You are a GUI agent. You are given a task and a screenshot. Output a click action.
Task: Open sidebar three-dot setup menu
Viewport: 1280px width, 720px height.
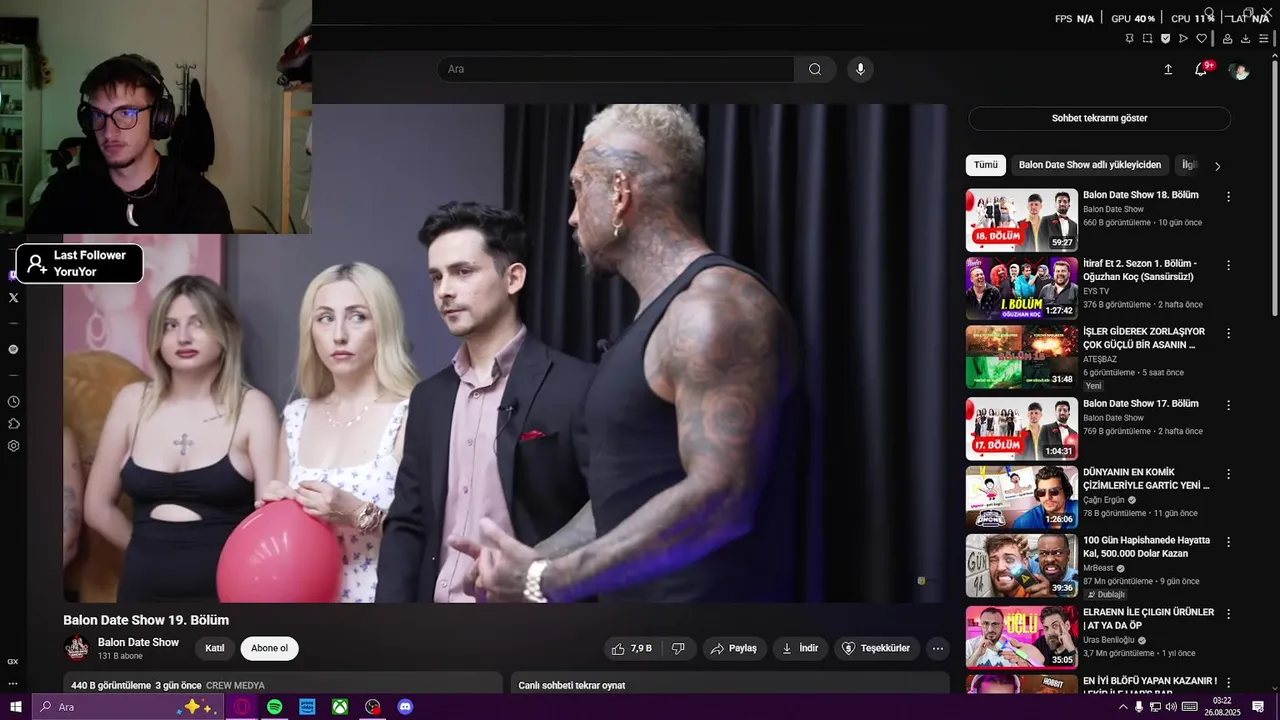pos(13,684)
